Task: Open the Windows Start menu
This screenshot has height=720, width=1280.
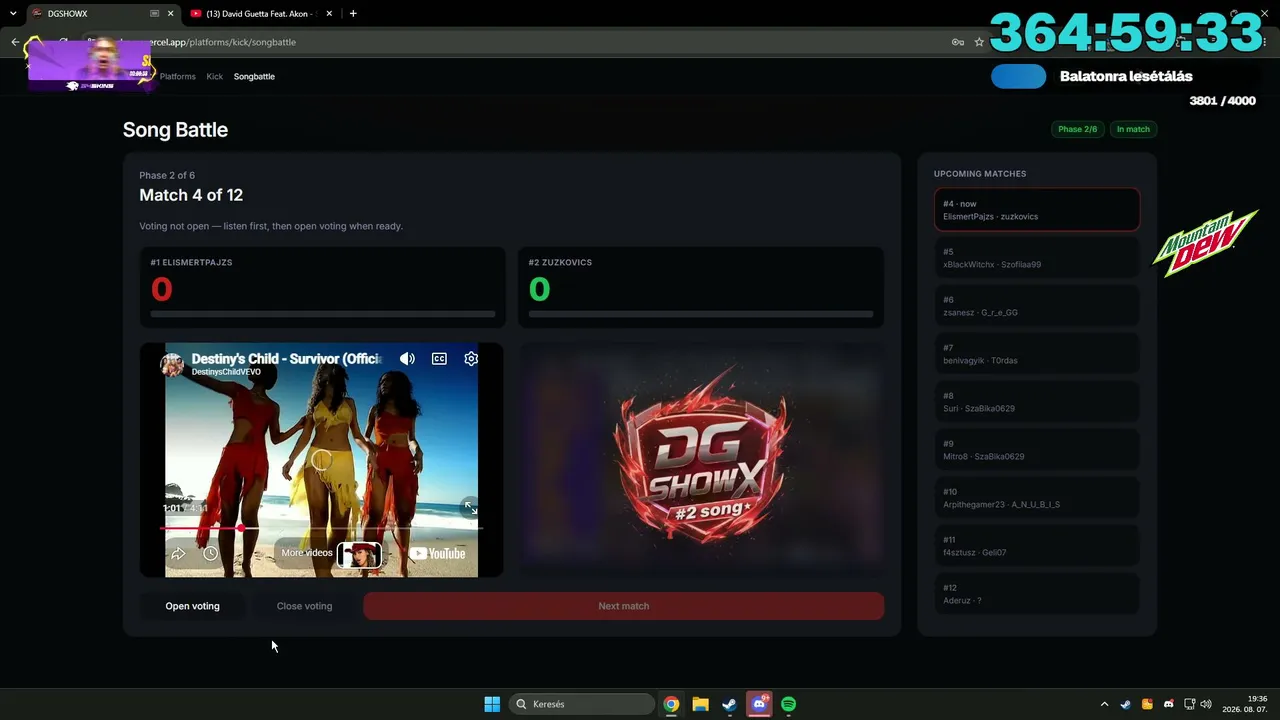Action: (x=492, y=704)
